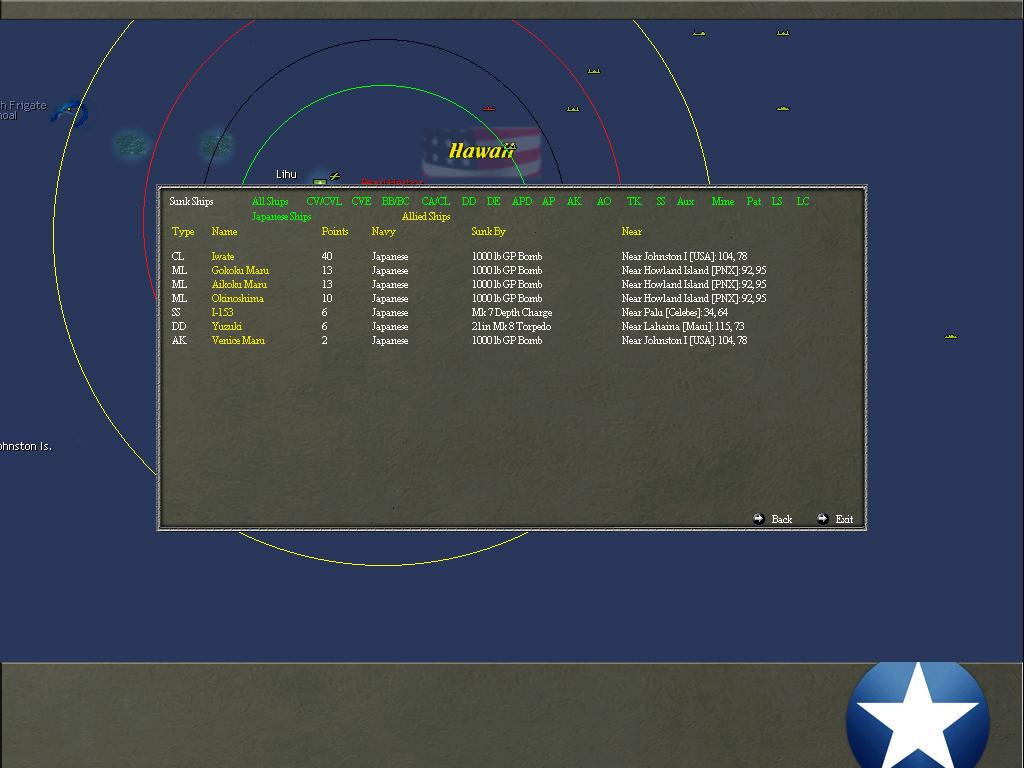Sort by Points column header
Screen dimensions: 1024x768
point(335,232)
